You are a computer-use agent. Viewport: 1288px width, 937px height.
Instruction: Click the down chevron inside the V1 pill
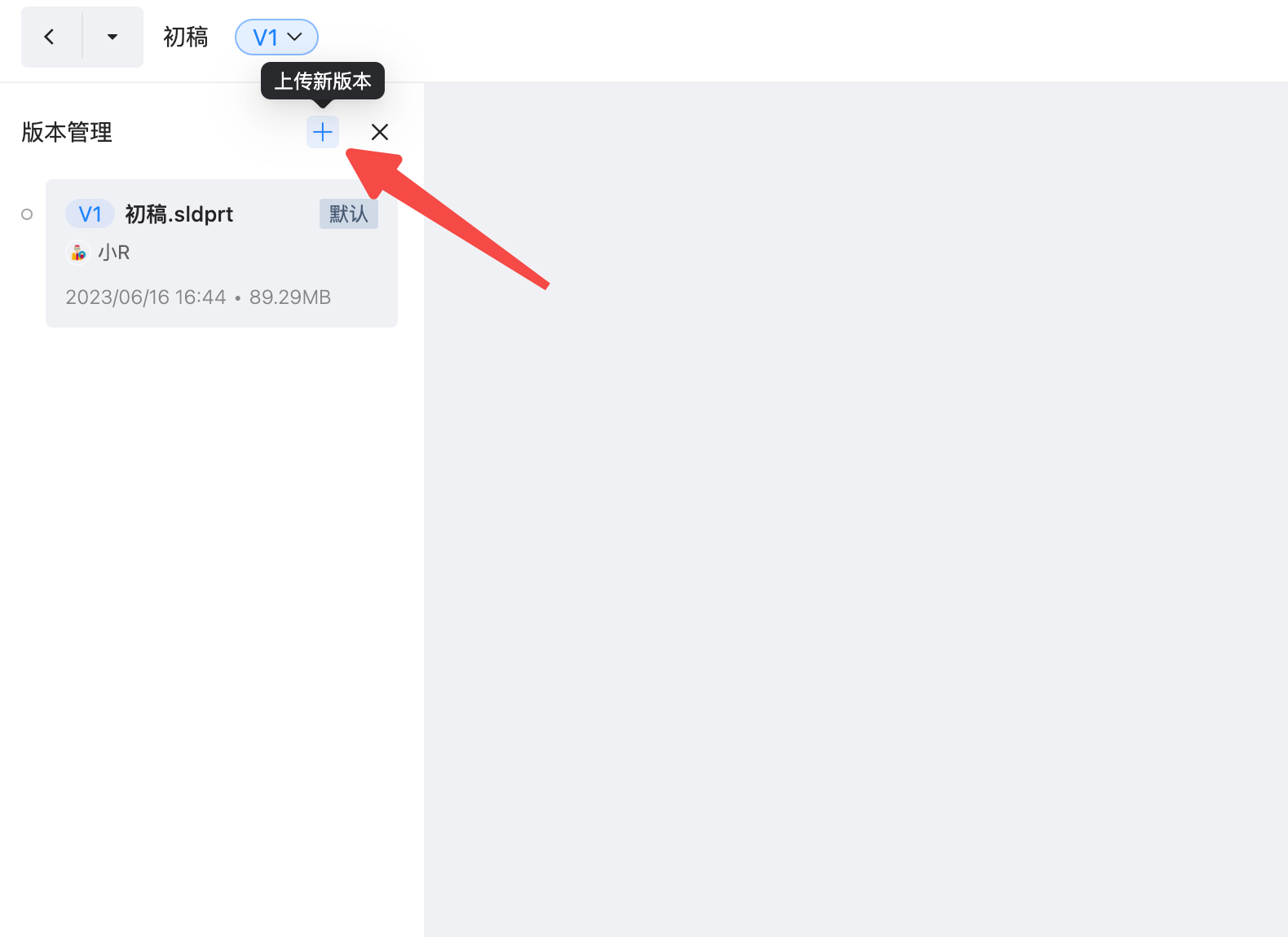click(295, 37)
